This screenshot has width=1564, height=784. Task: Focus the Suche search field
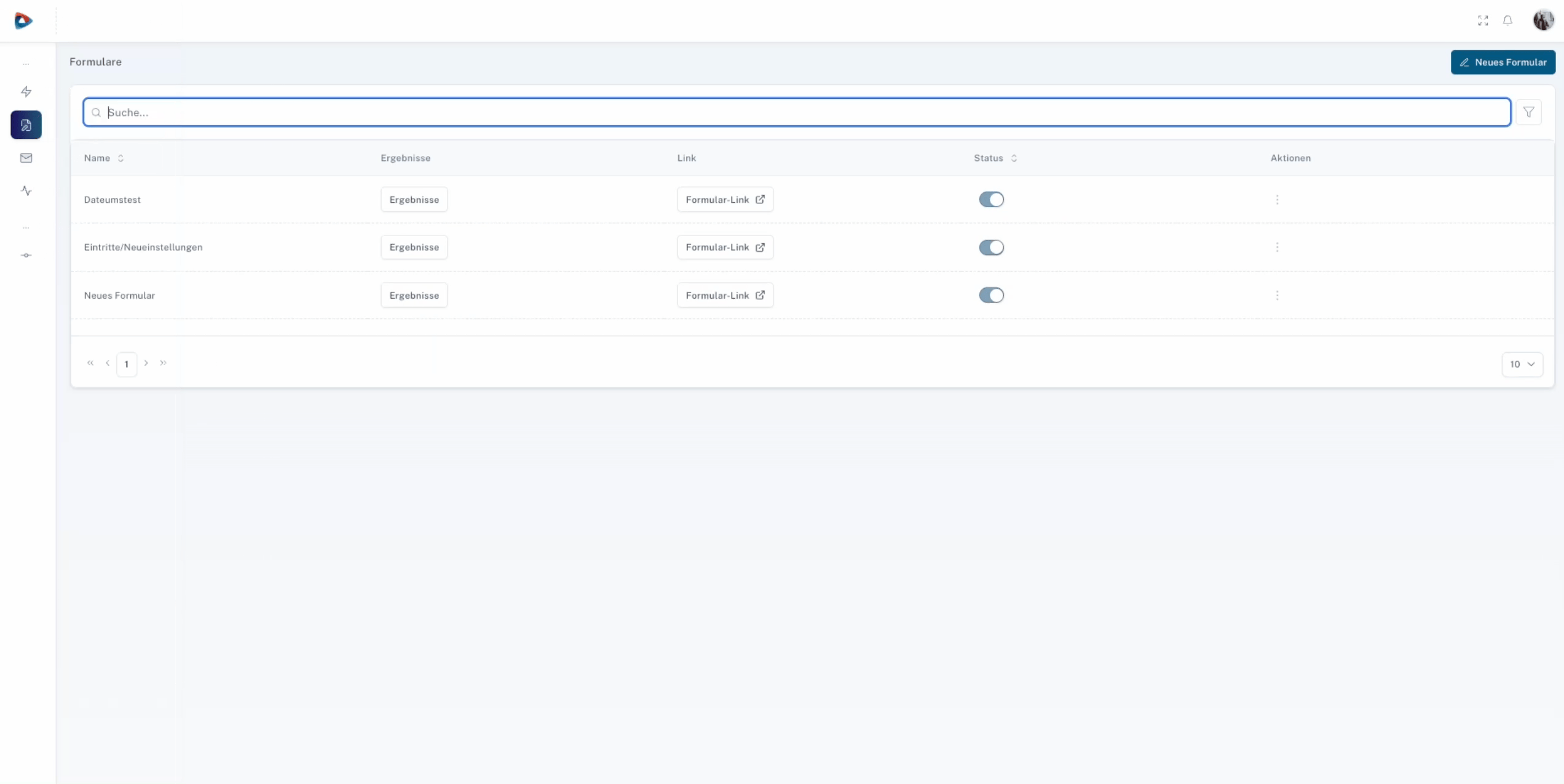[x=797, y=112]
